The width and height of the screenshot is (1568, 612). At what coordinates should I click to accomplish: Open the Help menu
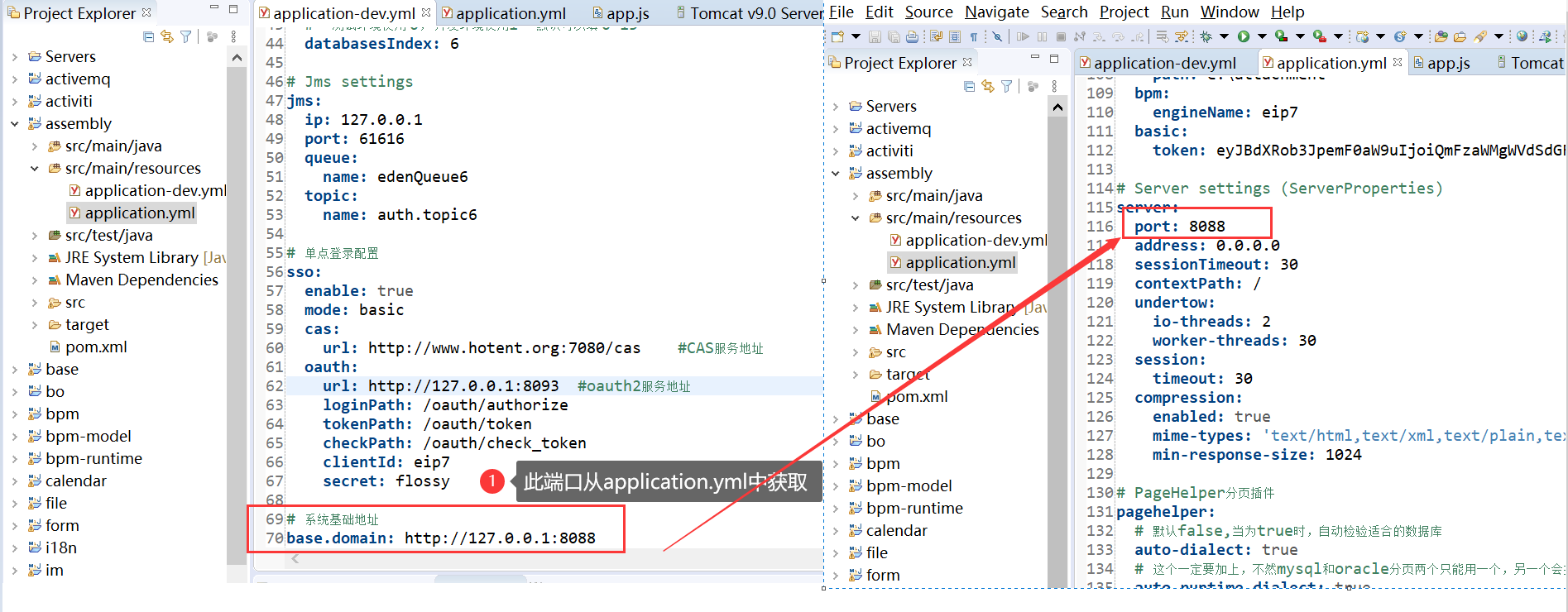(1287, 12)
